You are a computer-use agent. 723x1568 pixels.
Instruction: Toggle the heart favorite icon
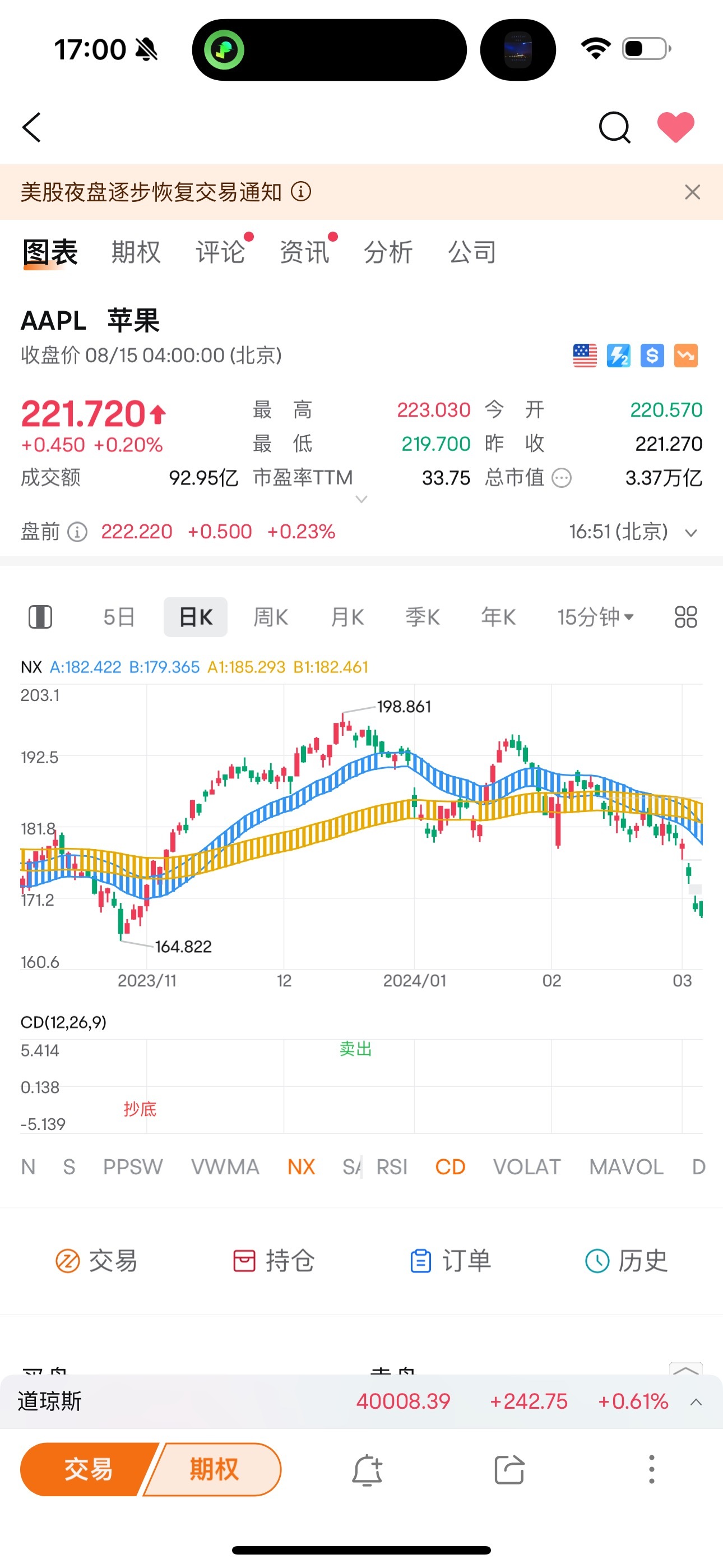(x=675, y=127)
